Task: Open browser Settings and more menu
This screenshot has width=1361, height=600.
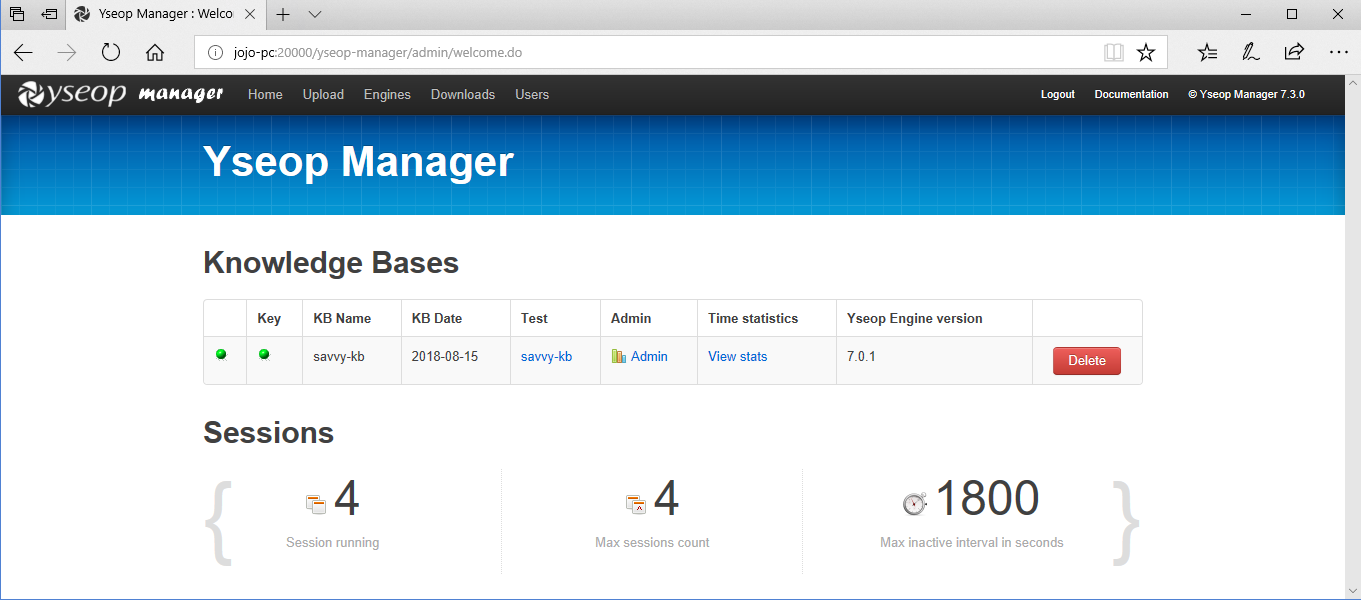Action: pyautogui.click(x=1339, y=52)
